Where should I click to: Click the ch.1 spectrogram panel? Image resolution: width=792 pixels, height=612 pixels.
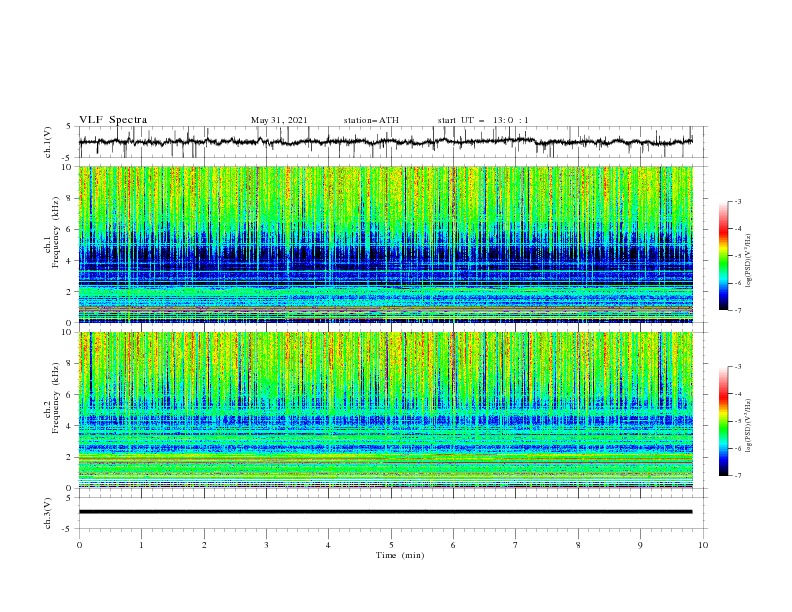click(386, 244)
